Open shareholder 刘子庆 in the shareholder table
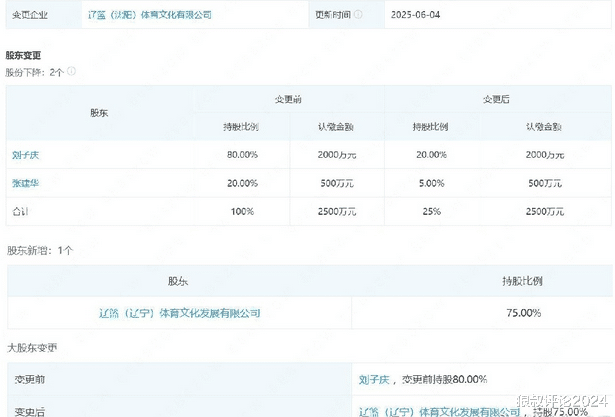Viewport: 615px width, 417px height. [x=25, y=155]
